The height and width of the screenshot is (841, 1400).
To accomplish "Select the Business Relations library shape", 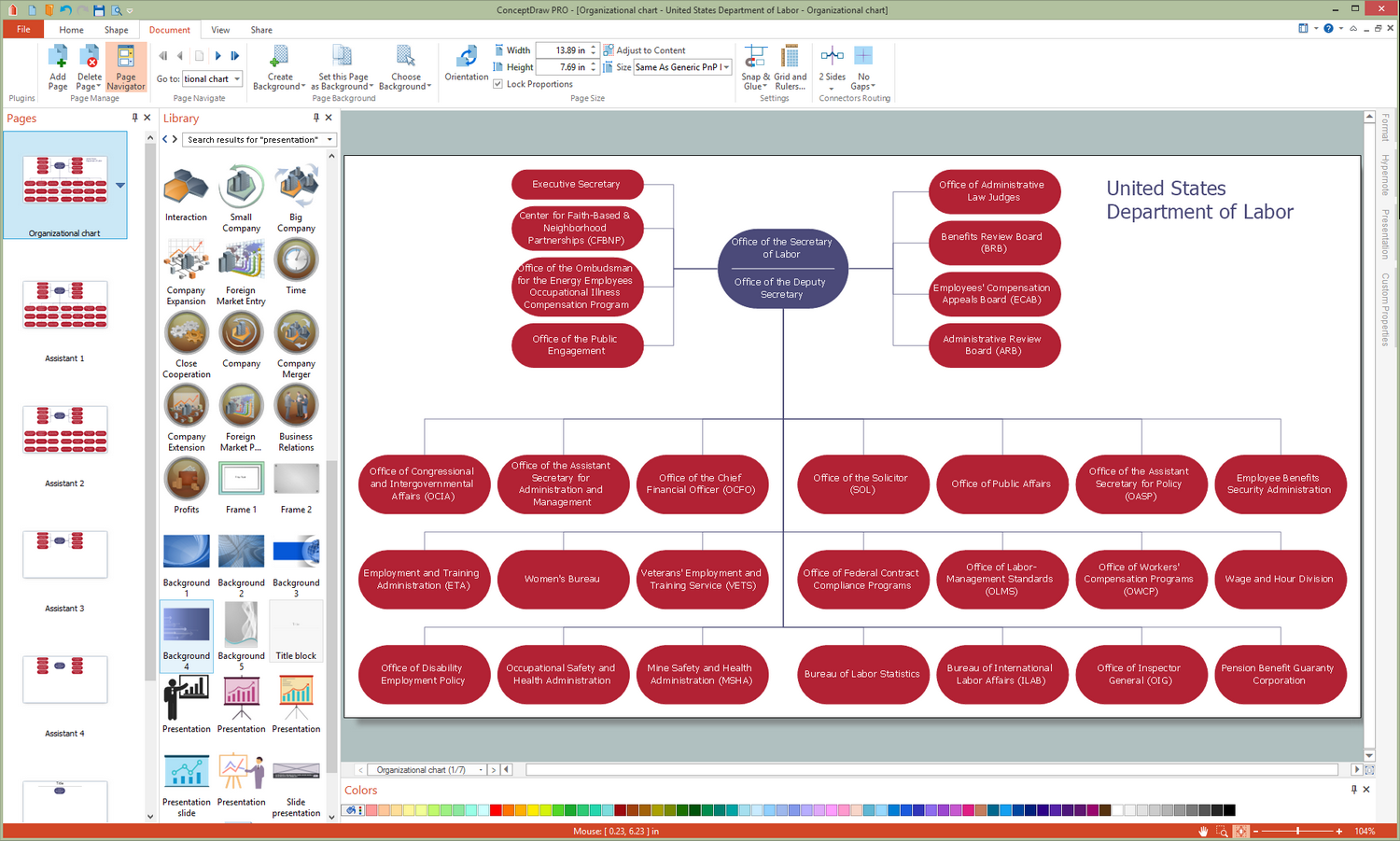I will [x=296, y=417].
